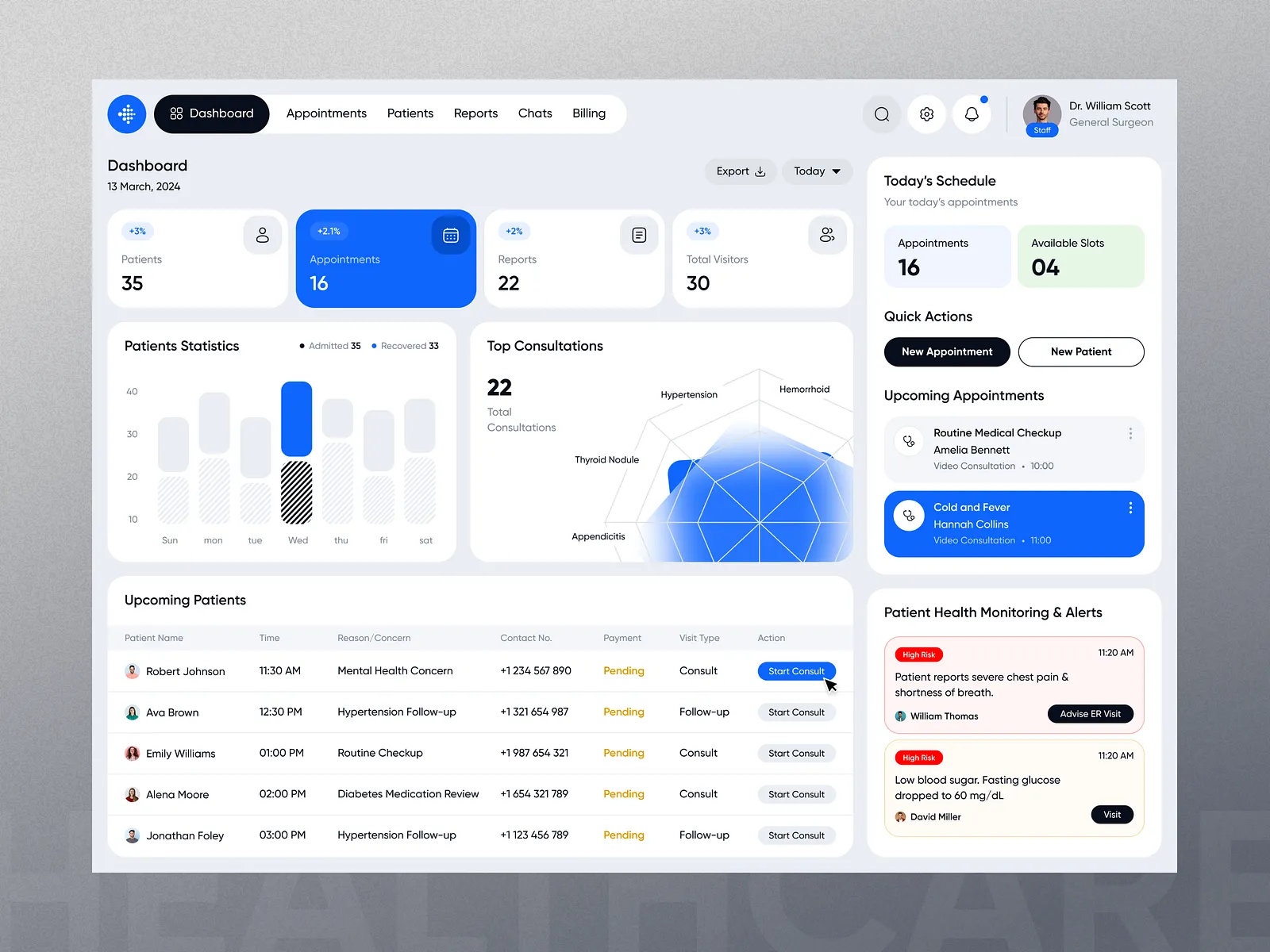Select the Appointments calendar icon
Screen dimensions: 1270x952
click(451, 235)
